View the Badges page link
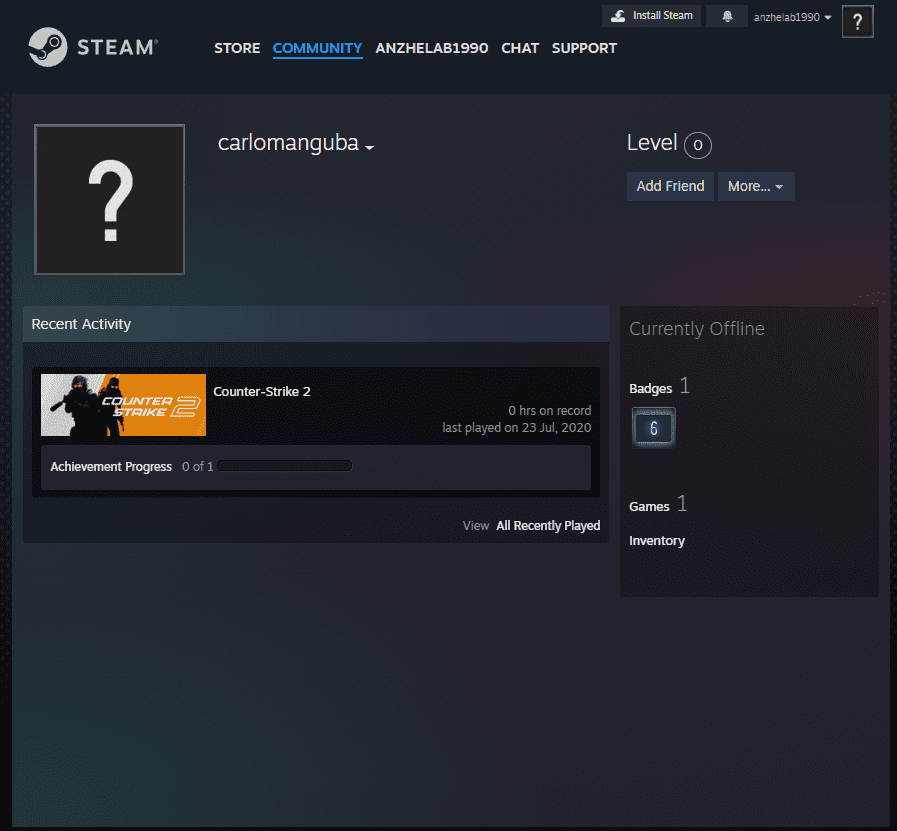The width and height of the screenshot is (897, 831). click(650, 388)
